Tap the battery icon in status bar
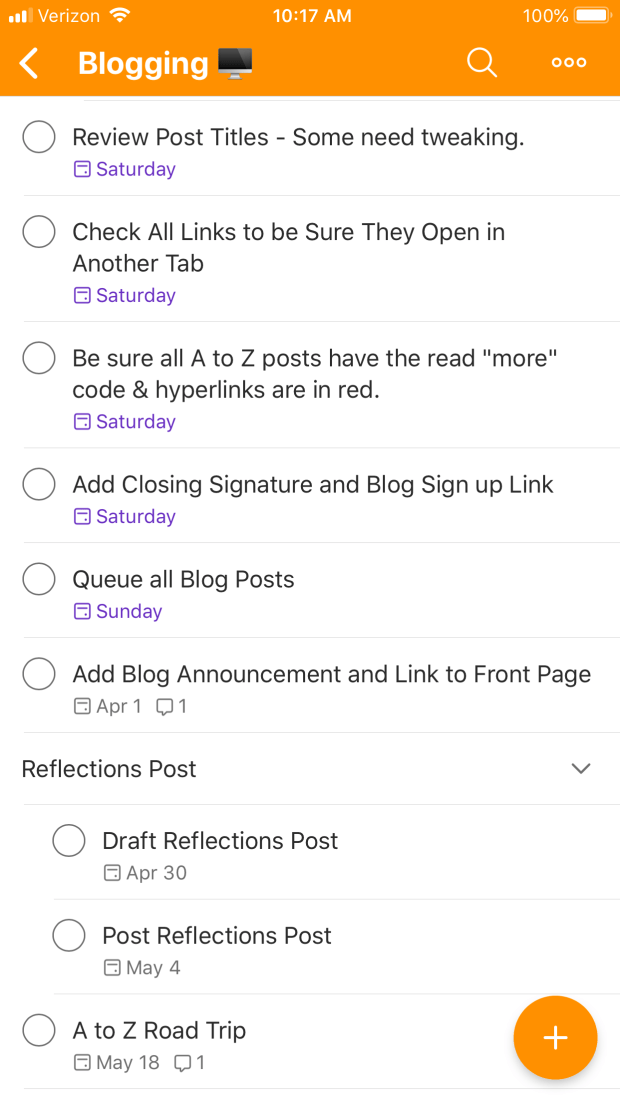This screenshot has width=620, height=1102. click(x=591, y=16)
